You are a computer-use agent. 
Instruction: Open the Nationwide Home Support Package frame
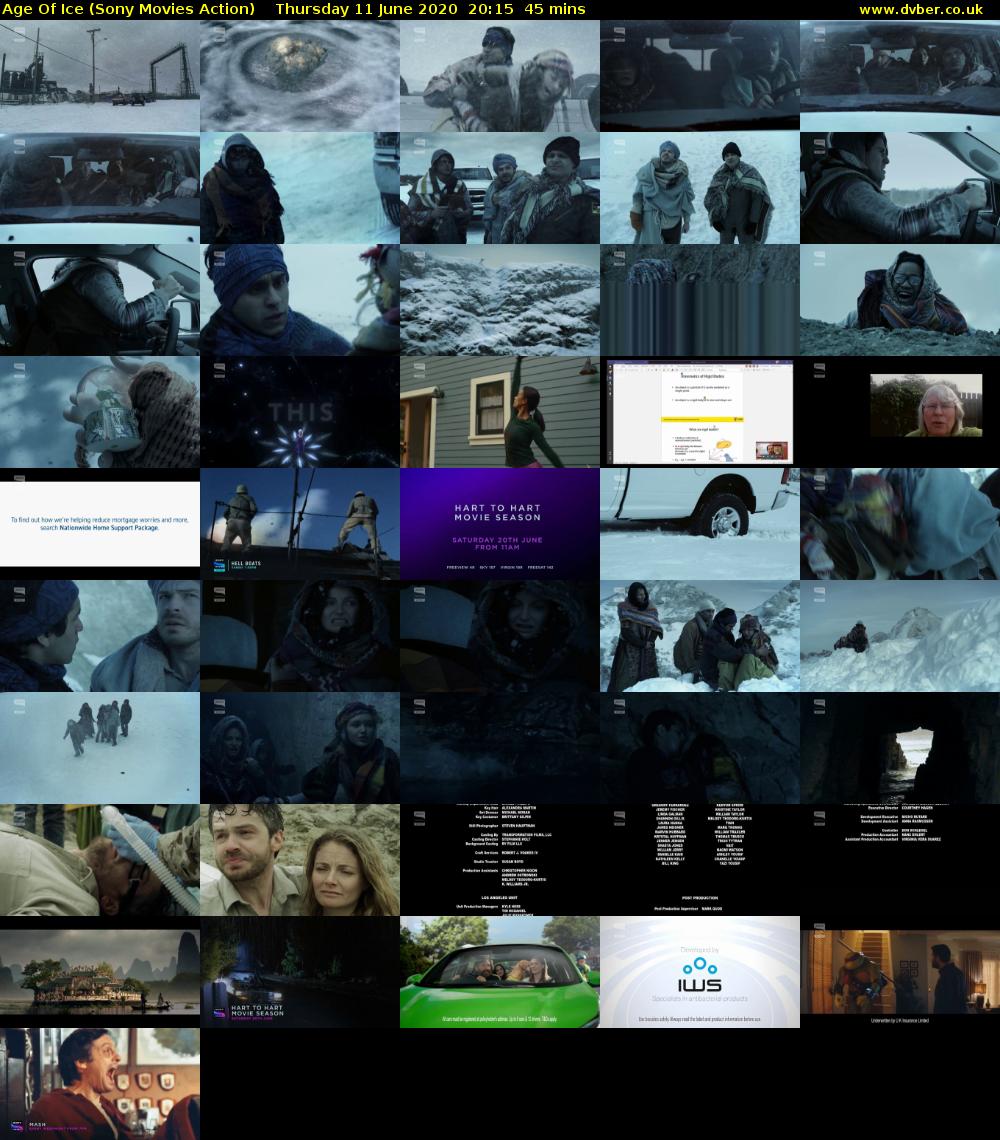[x=100, y=523]
